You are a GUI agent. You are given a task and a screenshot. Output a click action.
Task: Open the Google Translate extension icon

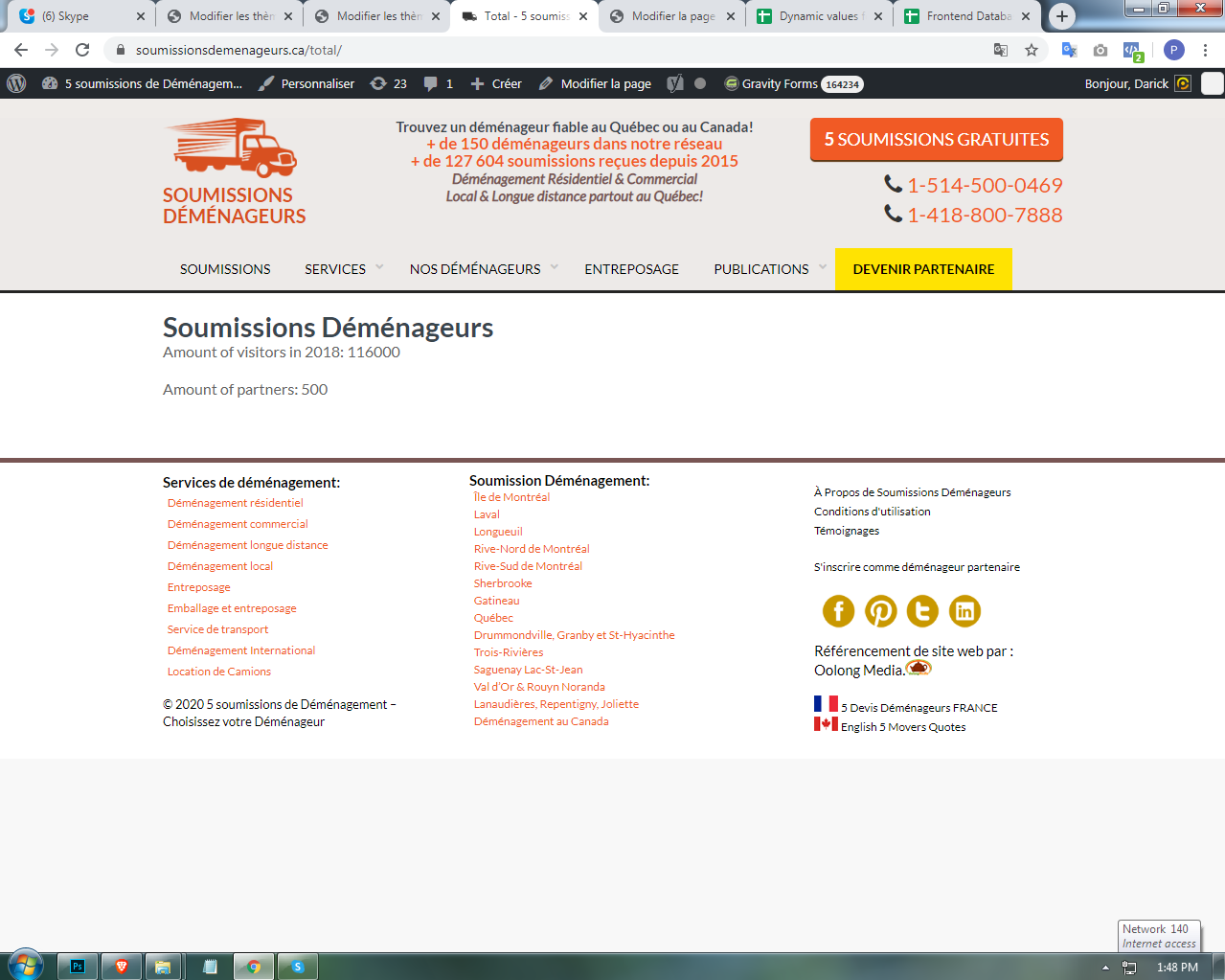pyautogui.click(x=1070, y=50)
